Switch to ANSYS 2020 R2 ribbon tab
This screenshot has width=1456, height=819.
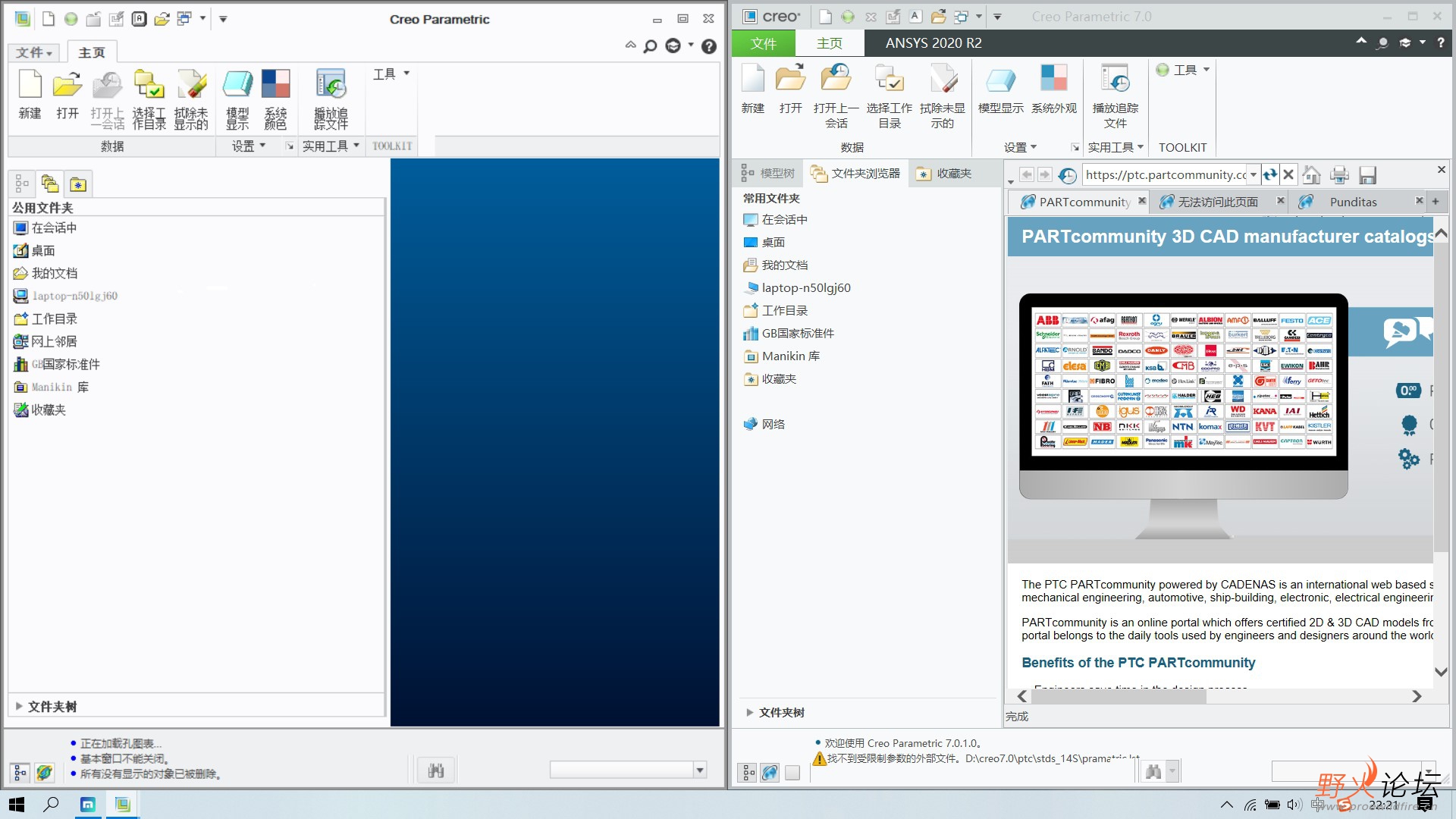[934, 43]
